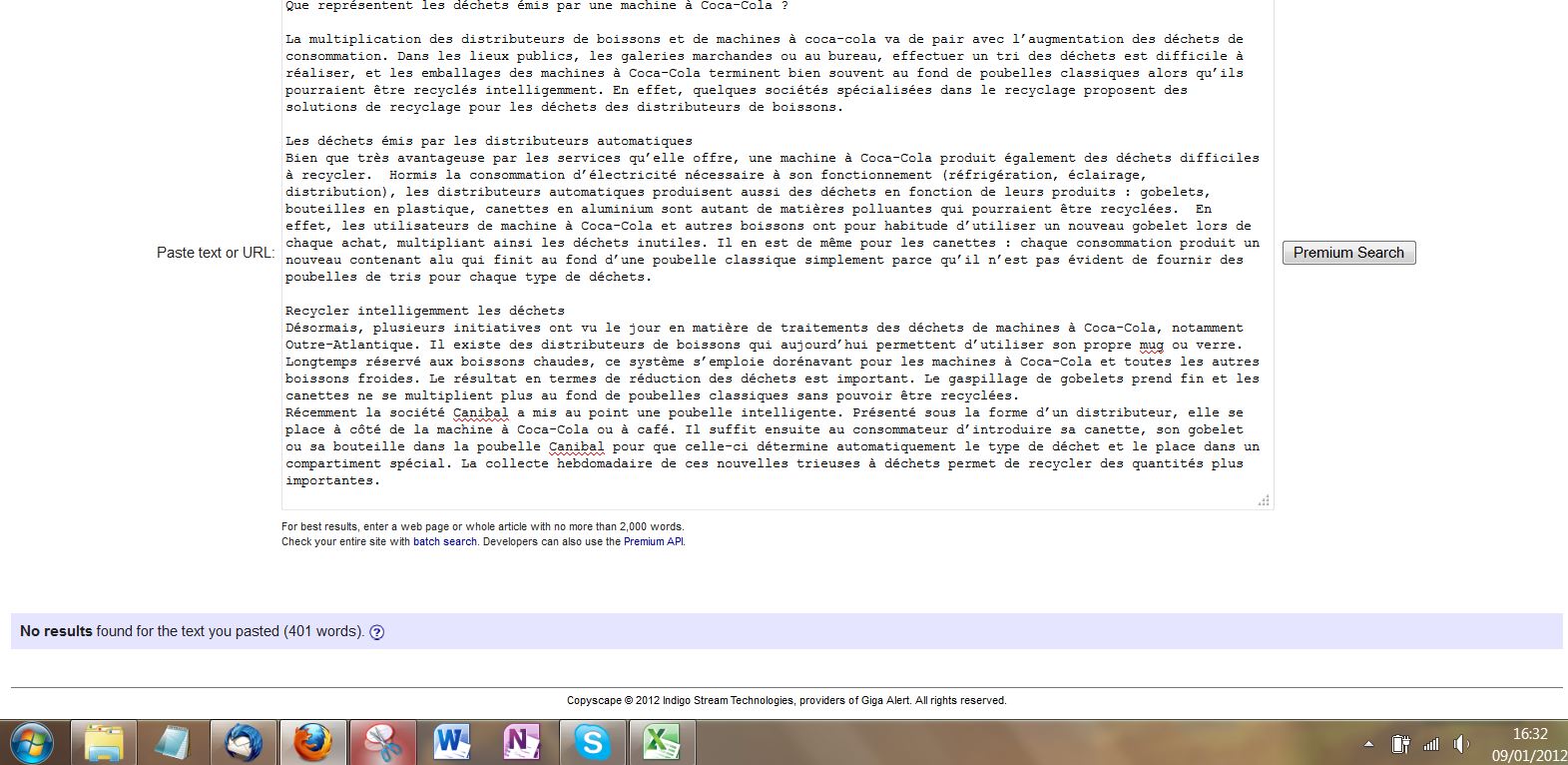This screenshot has height=765, width=1568.
Task: Click the help question mark icon beside results
Action: point(376,632)
